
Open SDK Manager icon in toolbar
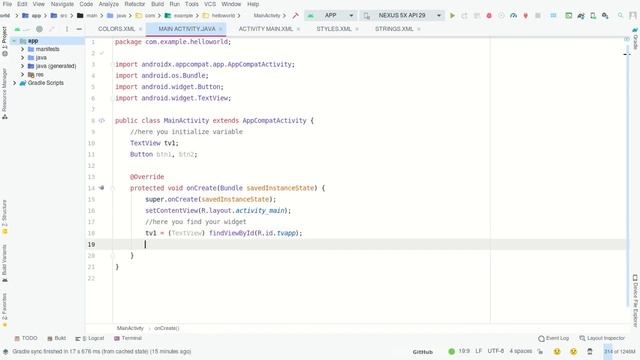pos(605,16)
